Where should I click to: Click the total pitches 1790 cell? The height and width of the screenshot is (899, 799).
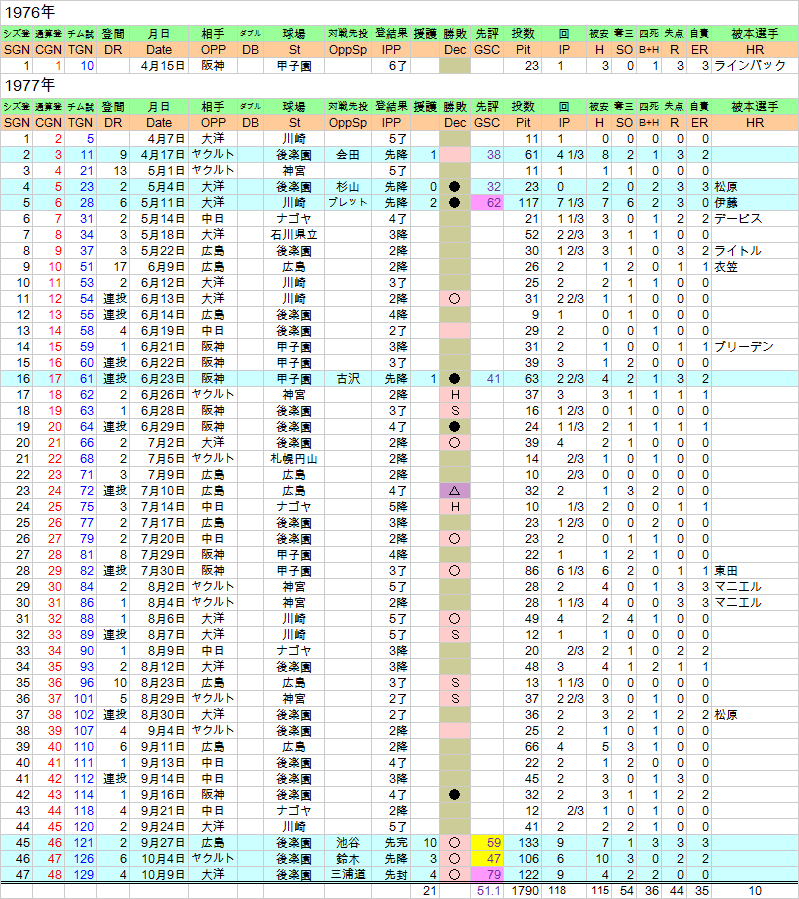(x=523, y=891)
